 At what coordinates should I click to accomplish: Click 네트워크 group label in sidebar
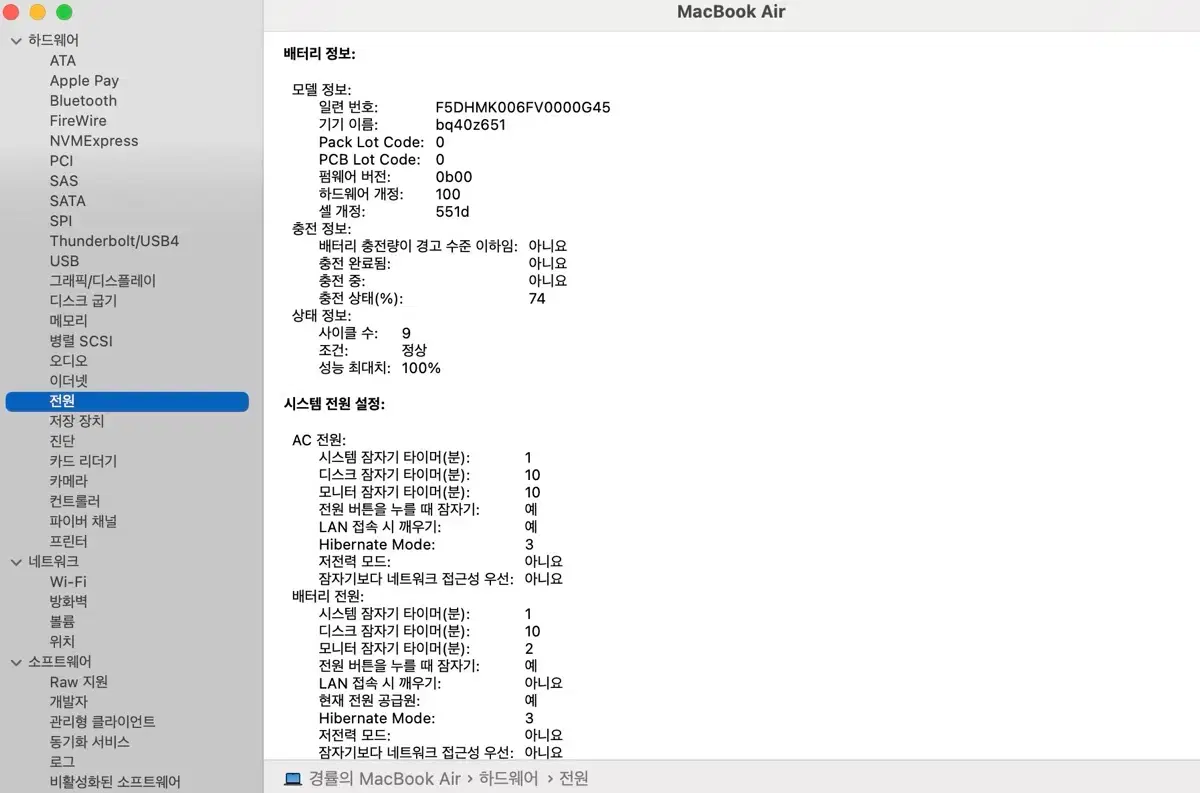coord(53,562)
